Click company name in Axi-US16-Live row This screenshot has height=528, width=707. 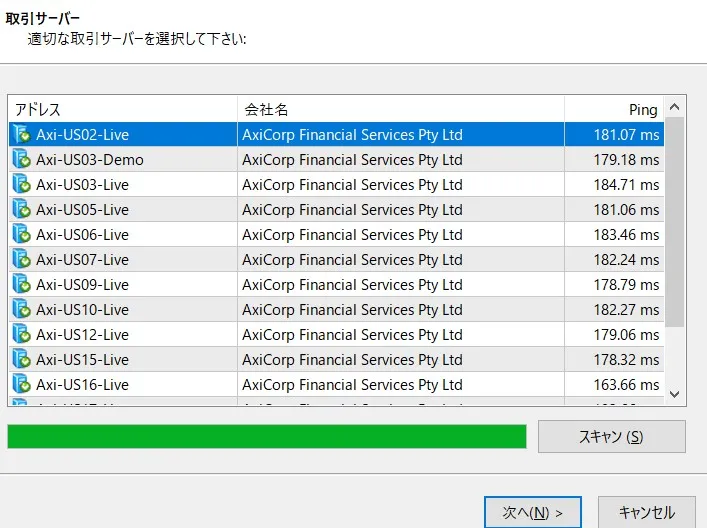coord(352,385)
